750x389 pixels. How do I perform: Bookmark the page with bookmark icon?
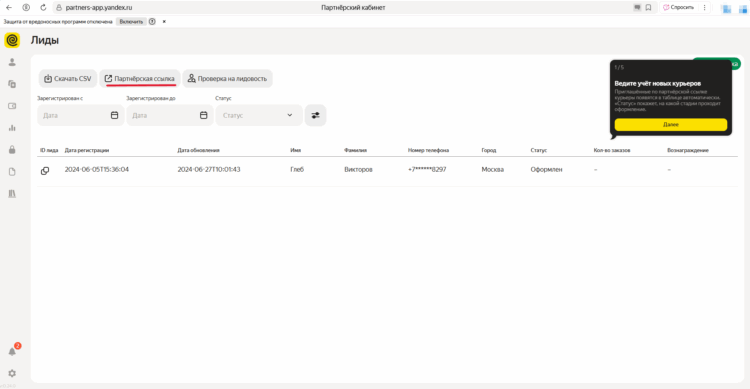coord(648,8)
